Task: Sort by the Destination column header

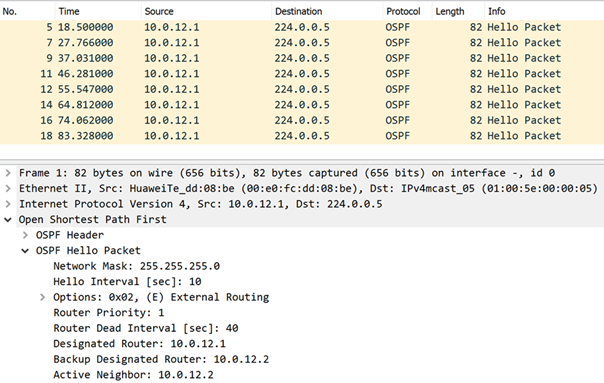Action: [327, 11]
